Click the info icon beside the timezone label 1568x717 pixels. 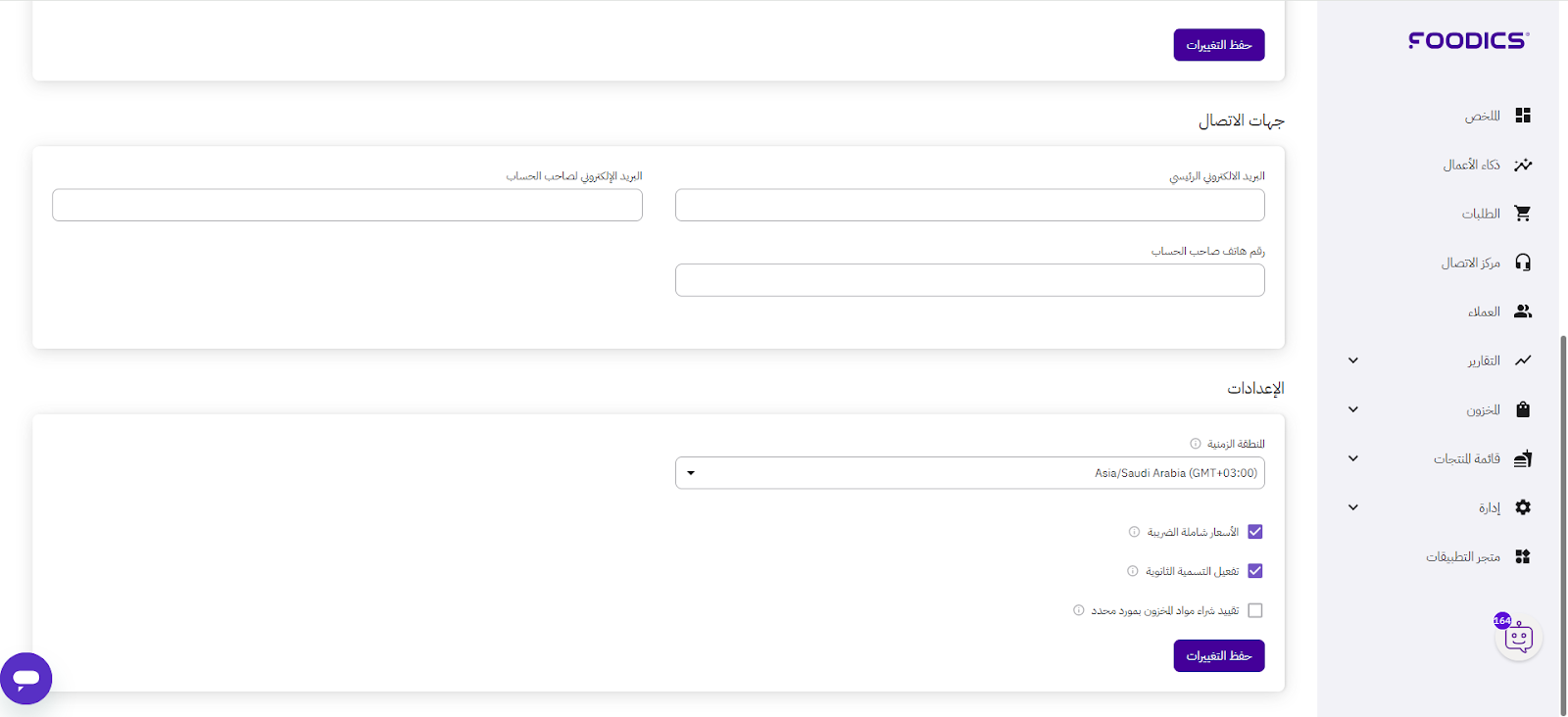[1195, 444]
